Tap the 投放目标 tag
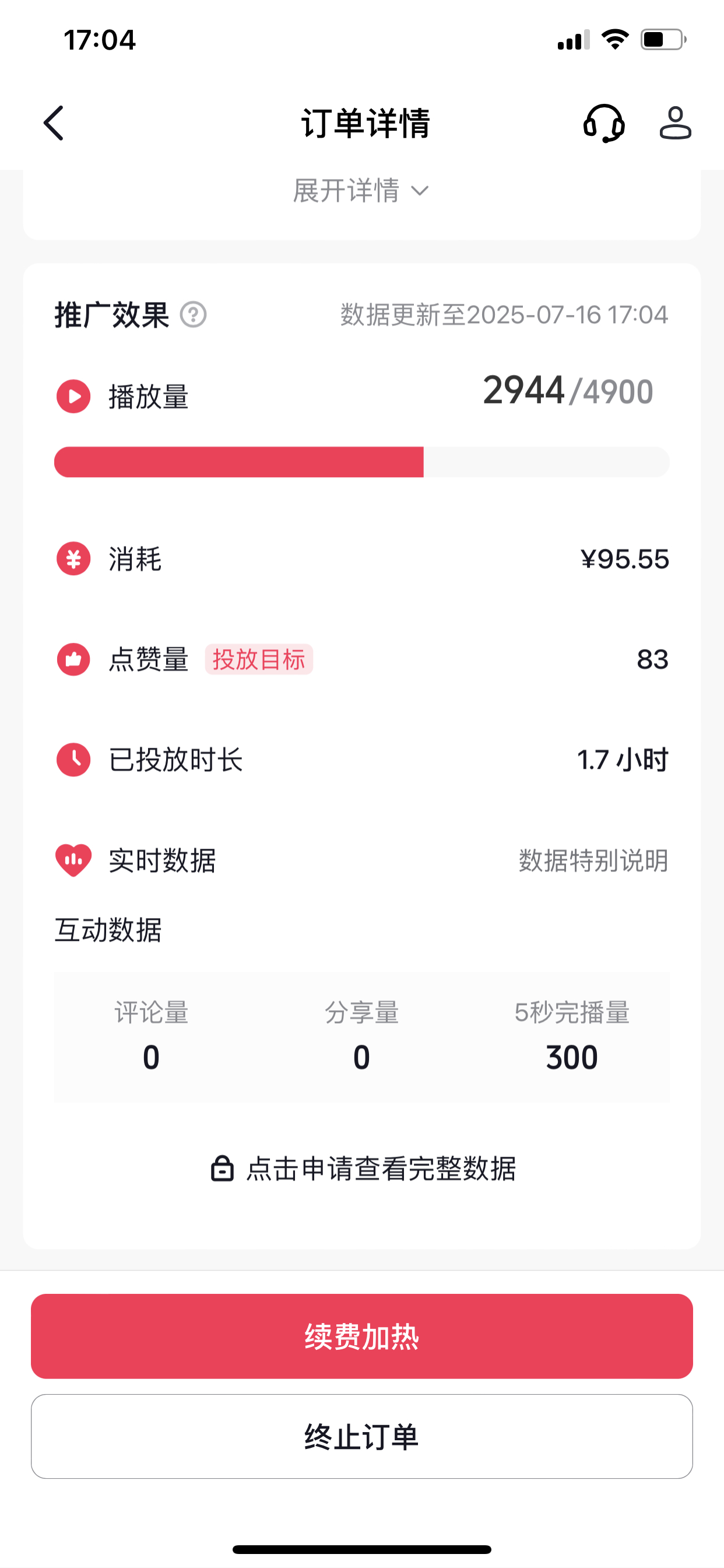Screen dimensions: 724x1568 259,659
